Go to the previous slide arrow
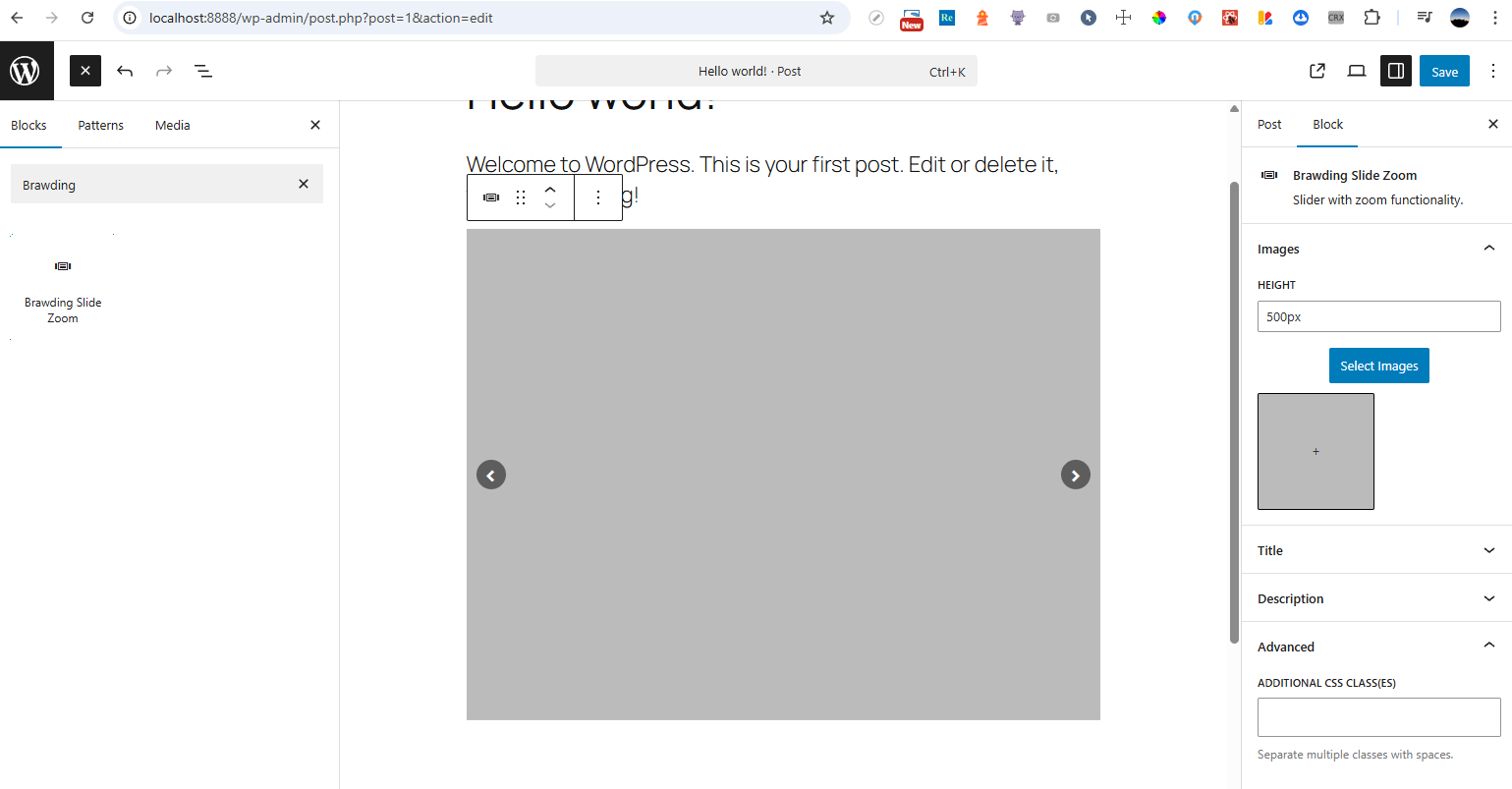 click(491, 476)
